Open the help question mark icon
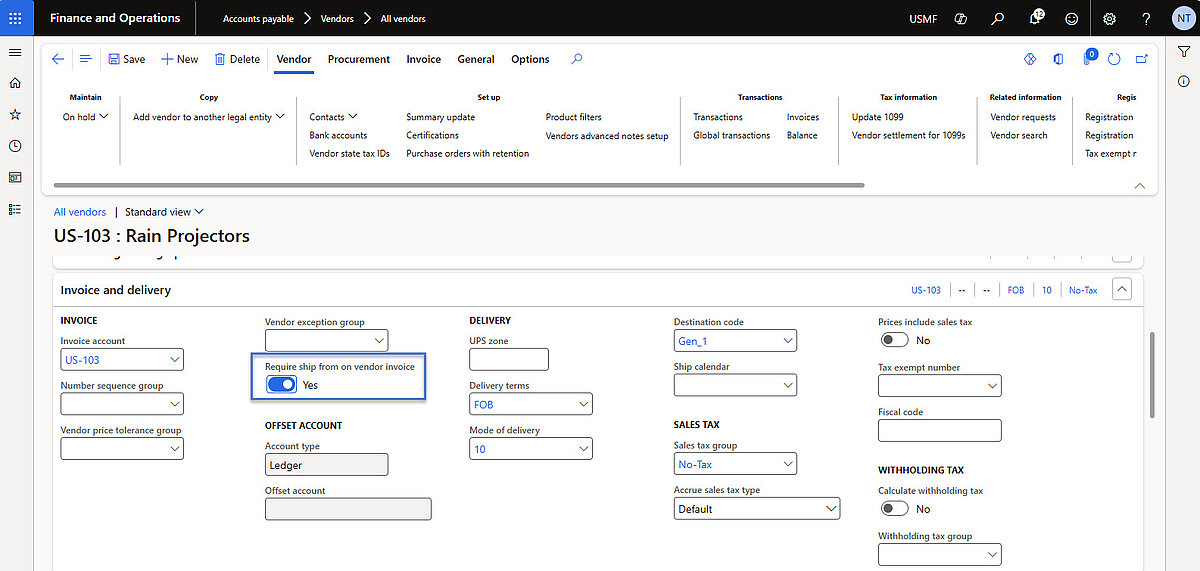 pos(1146,19)
